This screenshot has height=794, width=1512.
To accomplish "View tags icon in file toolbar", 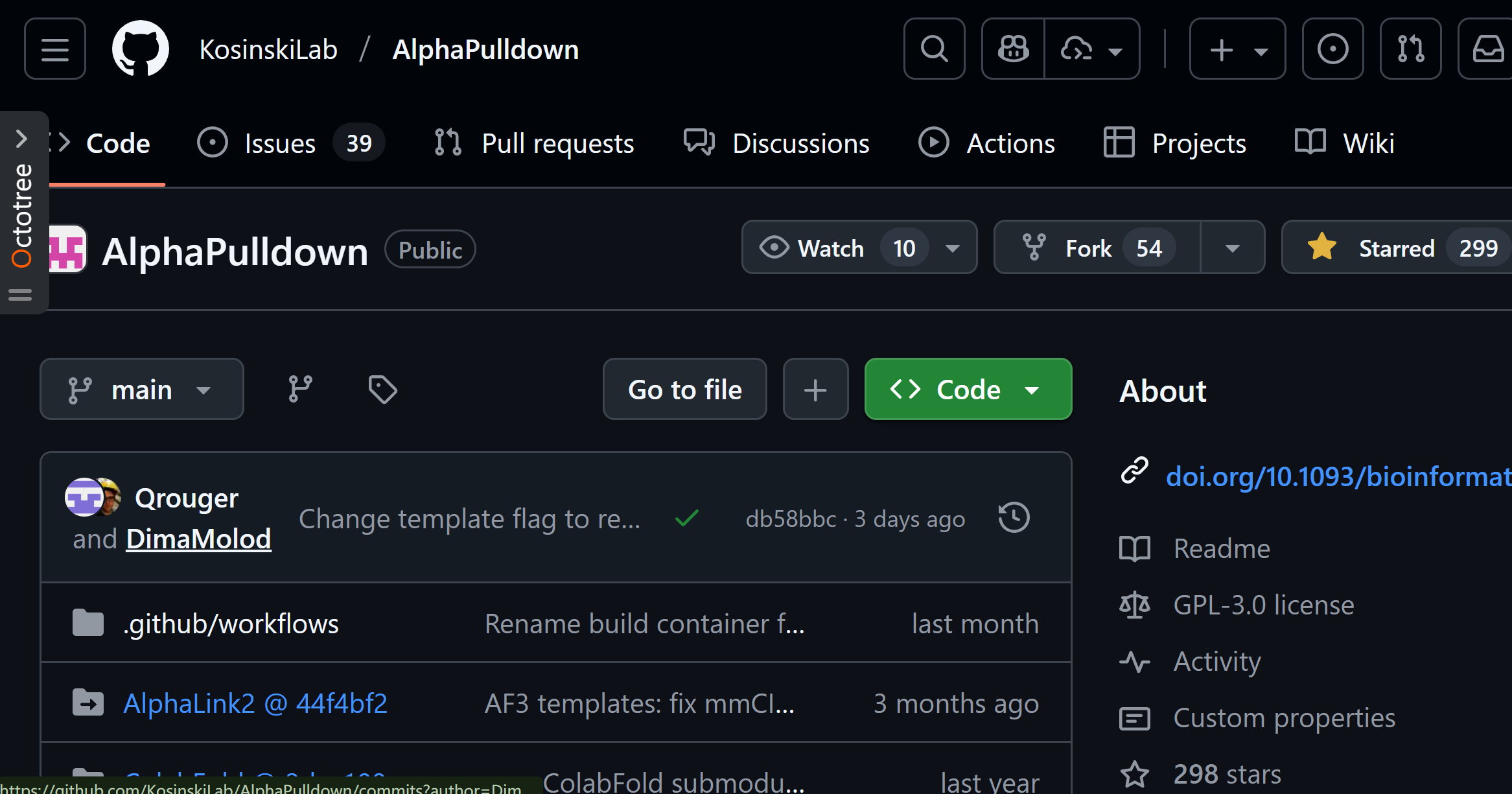I will pos(382,390).
